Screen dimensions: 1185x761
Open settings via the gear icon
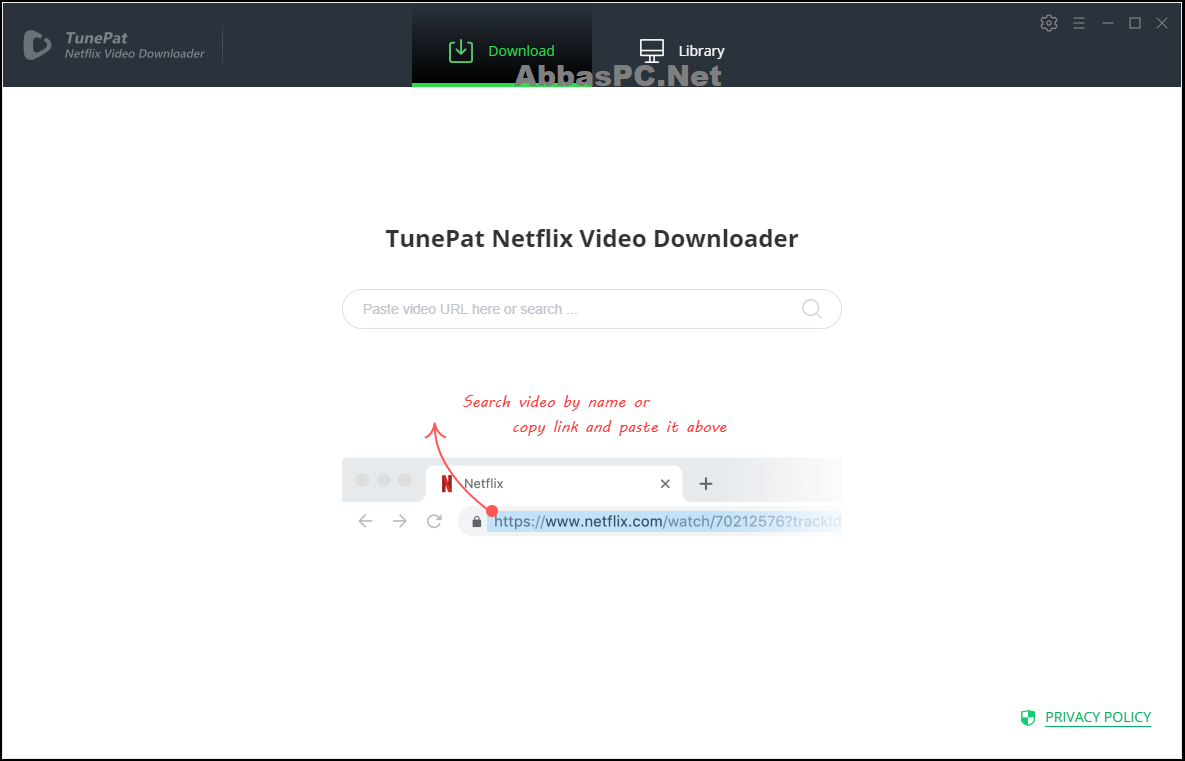point(1049,23)
